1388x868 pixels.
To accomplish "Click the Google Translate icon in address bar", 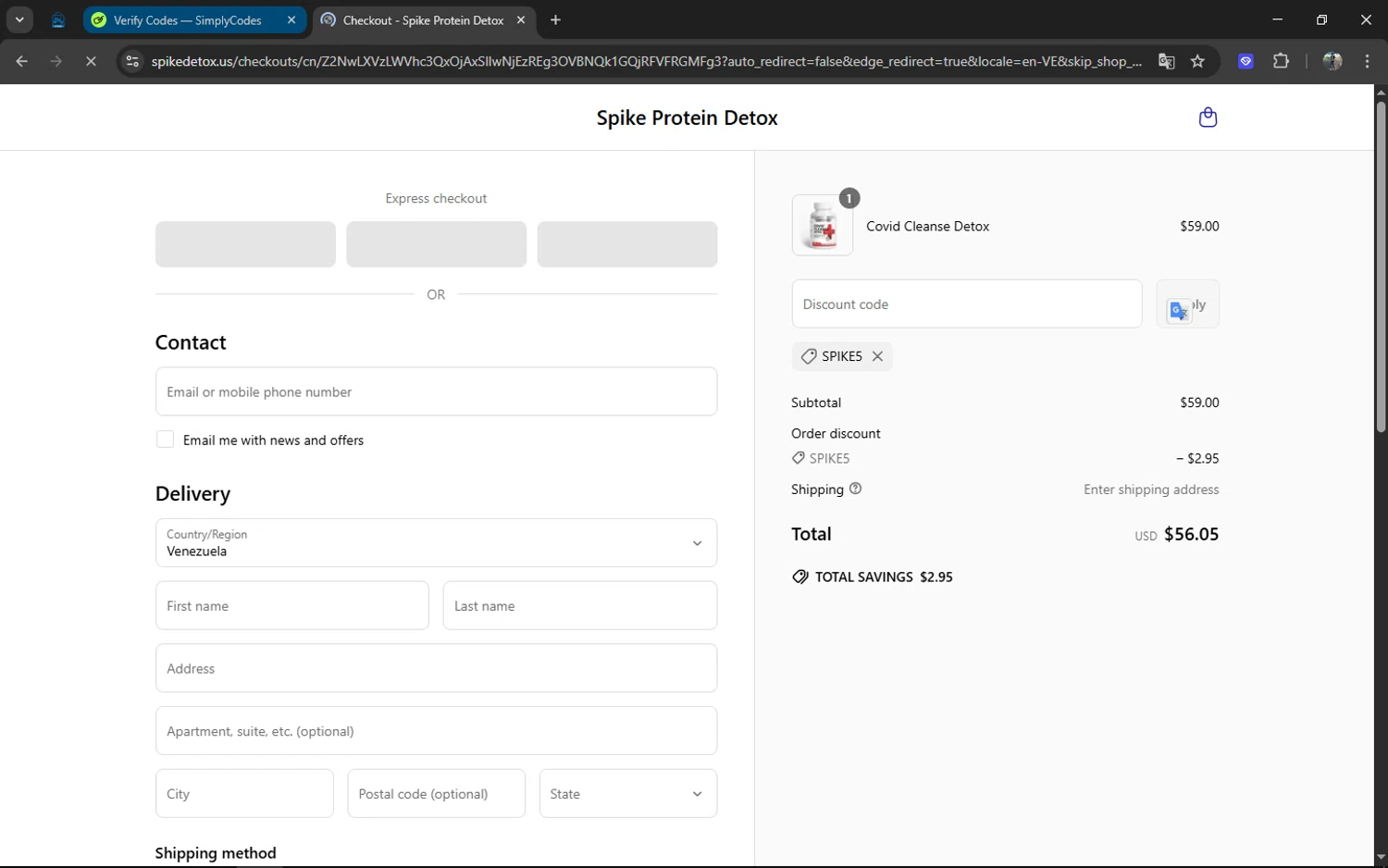I will pos(1166,61).
